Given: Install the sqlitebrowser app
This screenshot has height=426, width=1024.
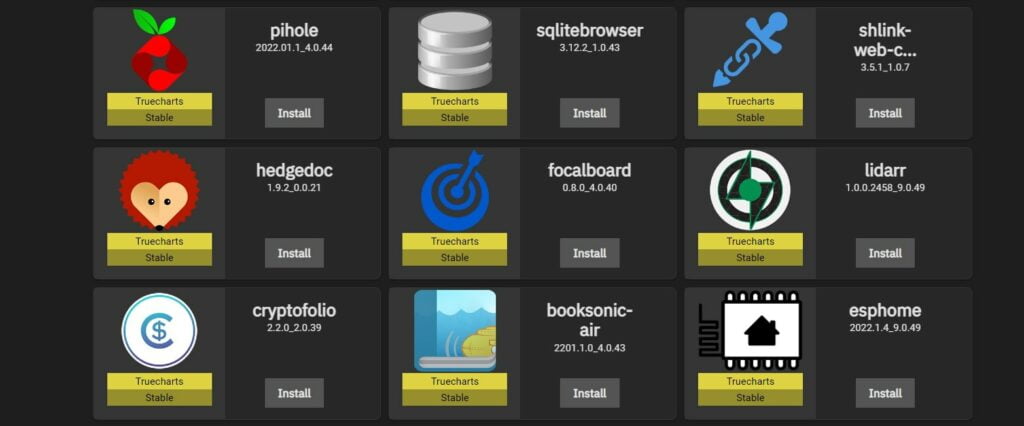Looking at the screenshot, I should click(x=589, y=113).
